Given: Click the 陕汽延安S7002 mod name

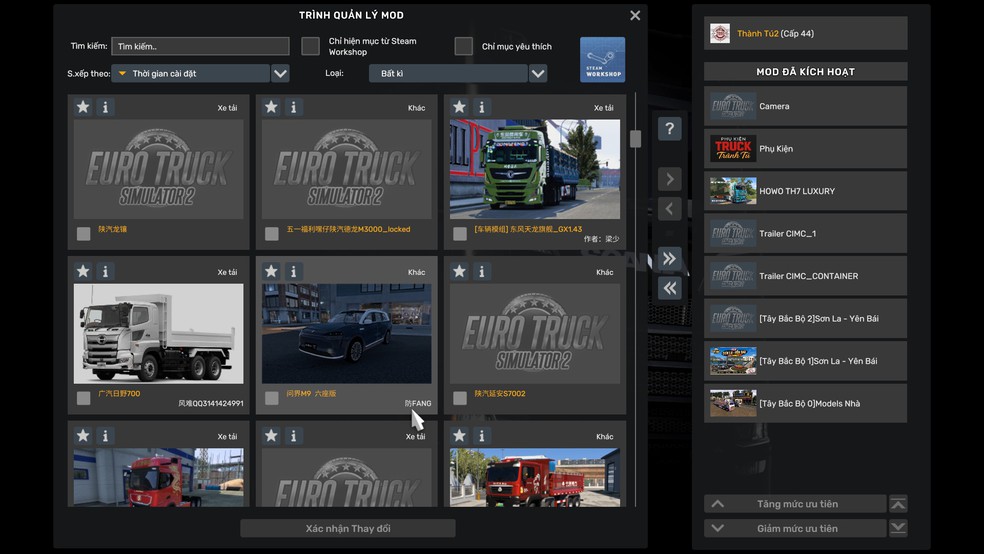Looking at the screenshot, I should click(x=500, y=394).
